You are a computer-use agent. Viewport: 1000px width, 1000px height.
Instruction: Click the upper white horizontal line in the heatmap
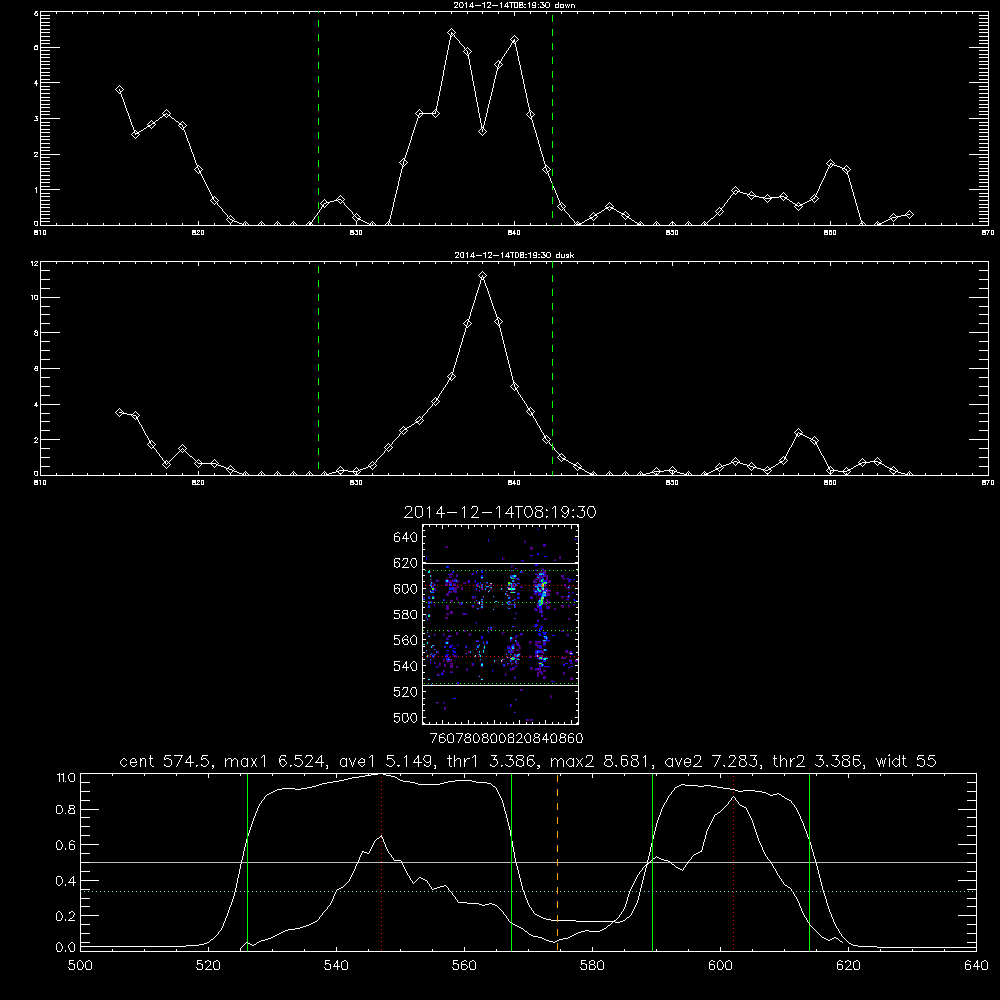click(x=500, y=563)
